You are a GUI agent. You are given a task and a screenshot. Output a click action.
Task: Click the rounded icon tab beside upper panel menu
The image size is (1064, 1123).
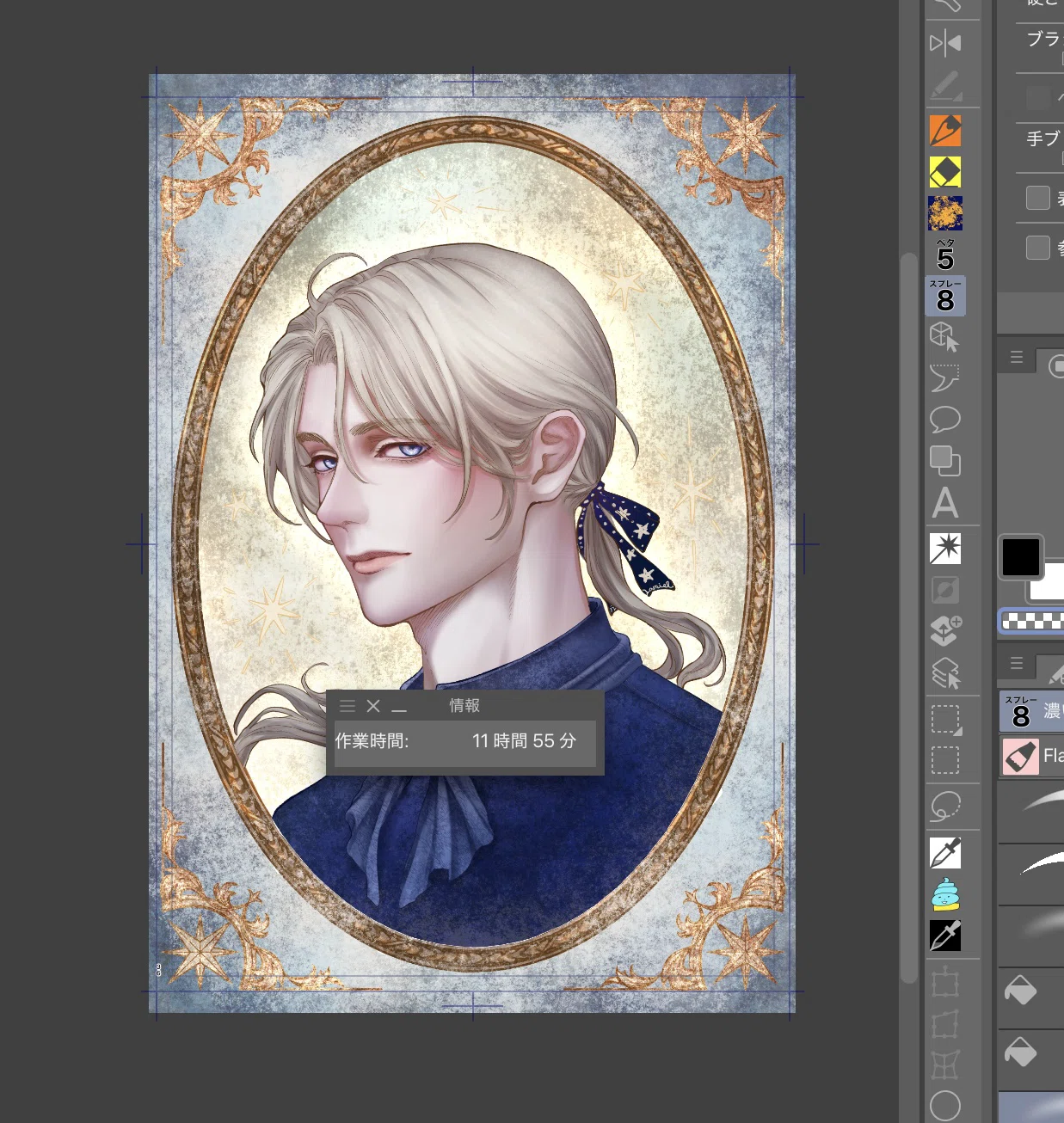(1056, 366)
